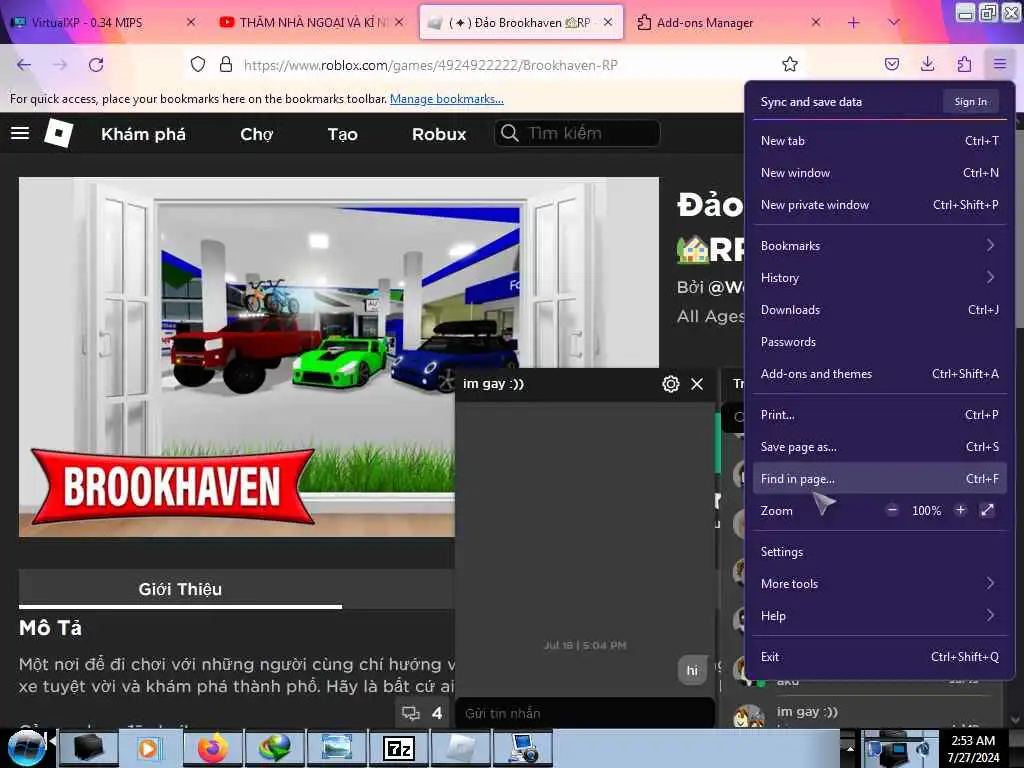Image resolution: width=1024 pixels, height=768 pixels.
Task: Select New window in the menu
Action: tap(879, 172)
